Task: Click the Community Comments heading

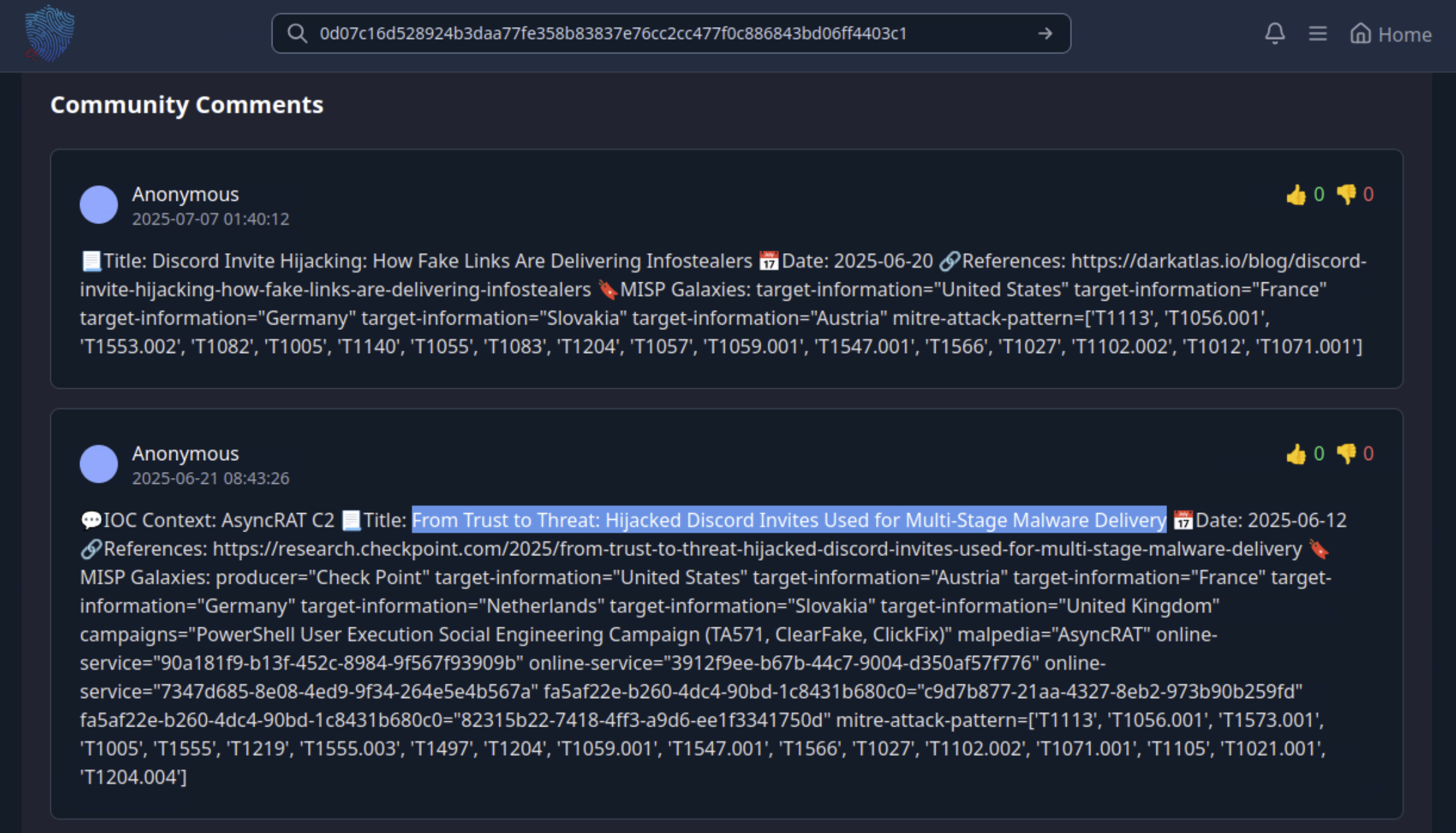Action: click(x=186, y=105)
